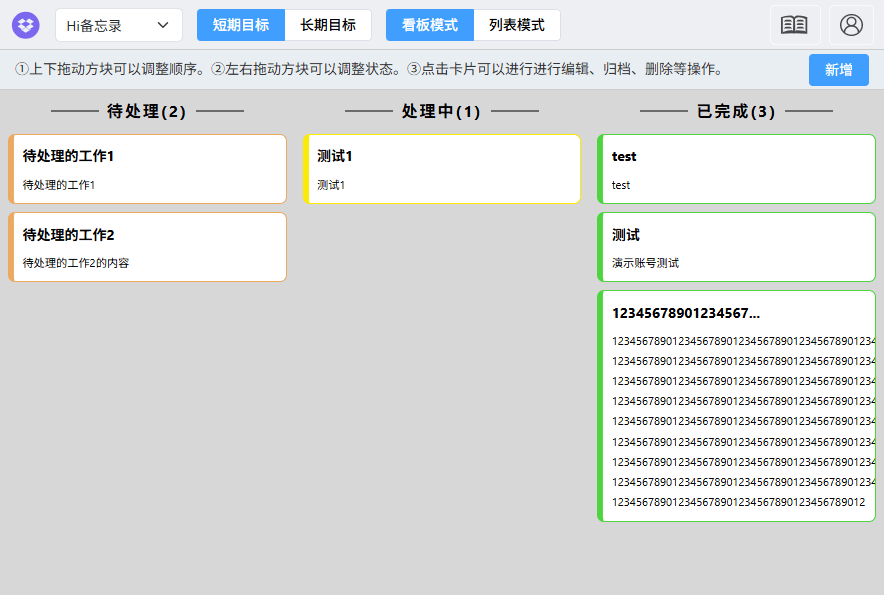Select 看板模式 view

[x=430, y=25]
